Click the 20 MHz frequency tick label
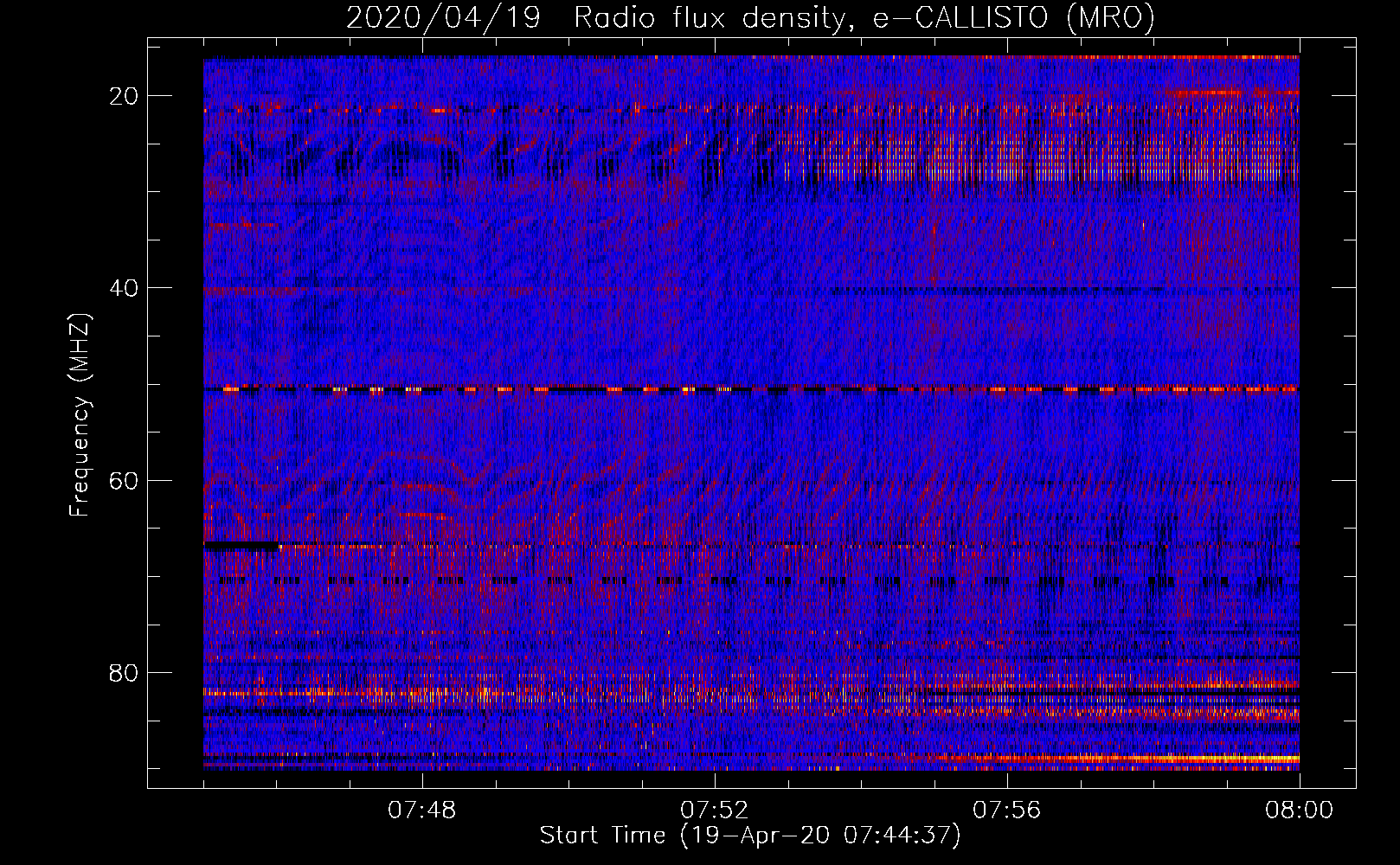Screen dimensions: 1400x865 click(x=125, y=95)
